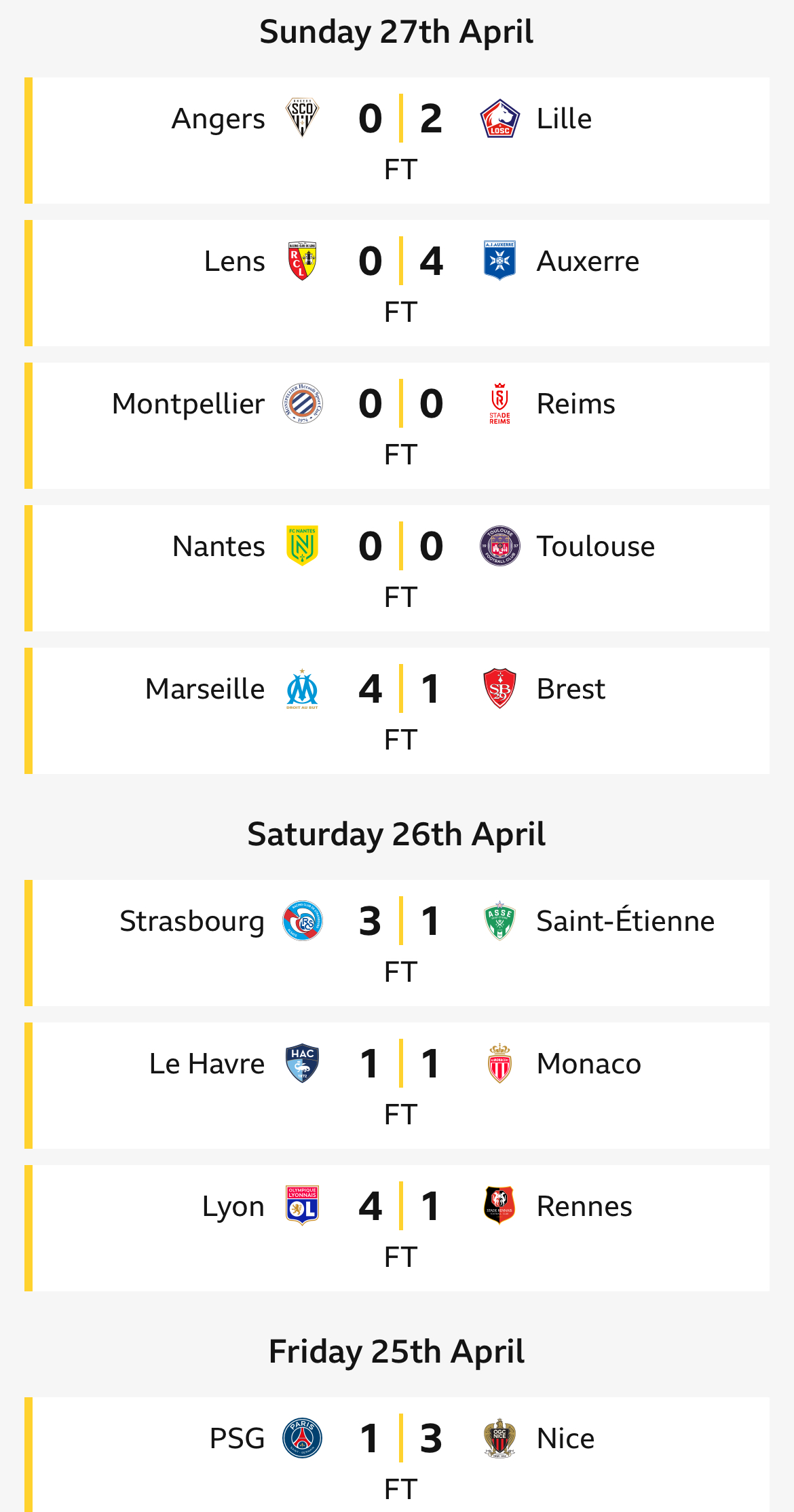This screenshot has width=794, height=1512.
Task: Click the FC Nantes yellow crest
Action: click(x=302, y=546)
